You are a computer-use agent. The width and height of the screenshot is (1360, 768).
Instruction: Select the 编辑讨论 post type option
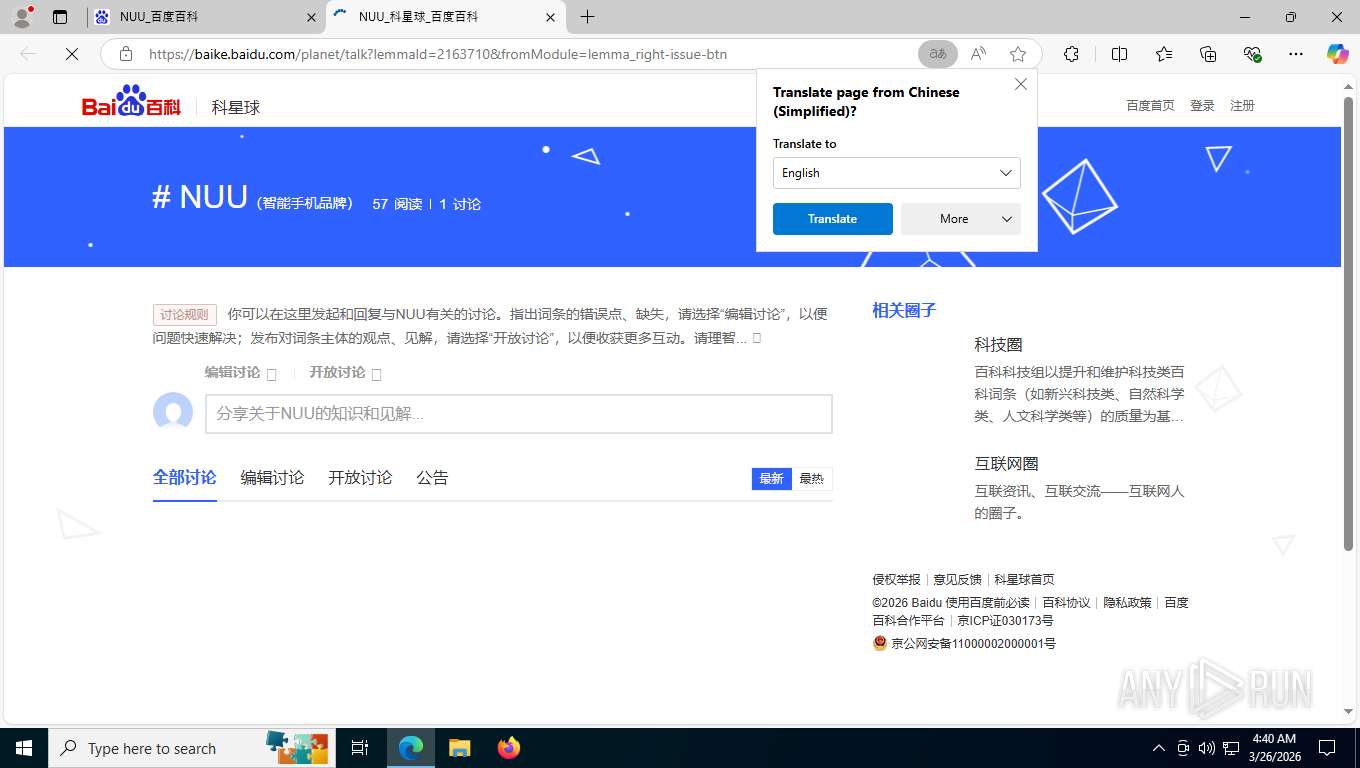240,372
